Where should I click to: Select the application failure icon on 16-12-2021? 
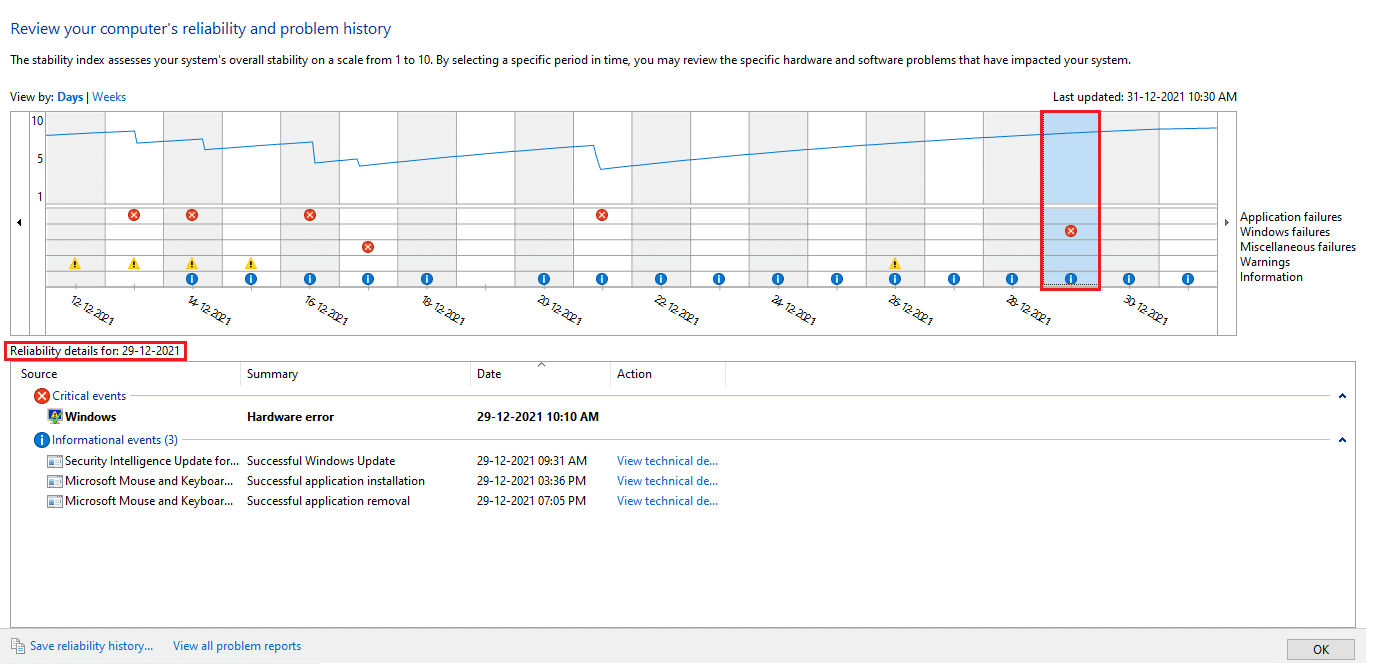click(310, 215)
